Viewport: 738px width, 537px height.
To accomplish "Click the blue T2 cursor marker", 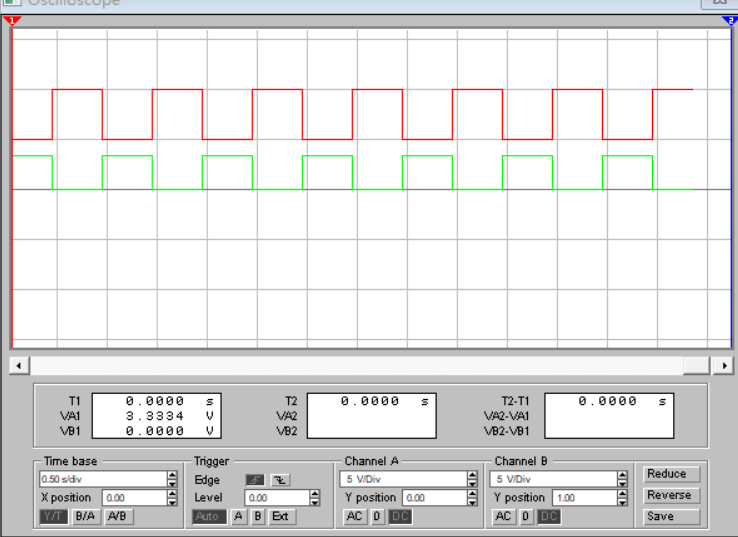I will 729,20.
